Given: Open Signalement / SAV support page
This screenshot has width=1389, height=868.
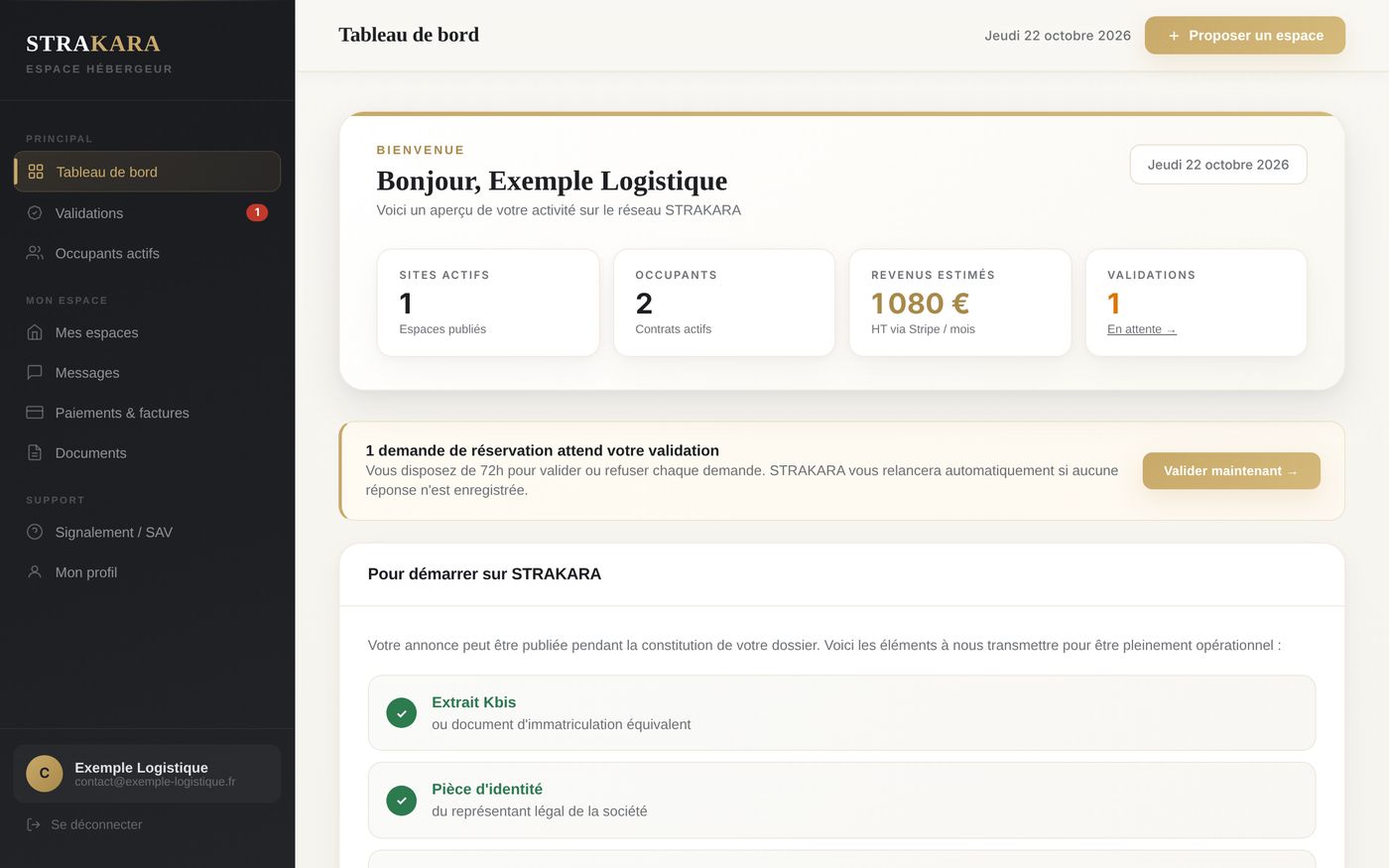Looking at the screenshot, I should coord(147,533).
